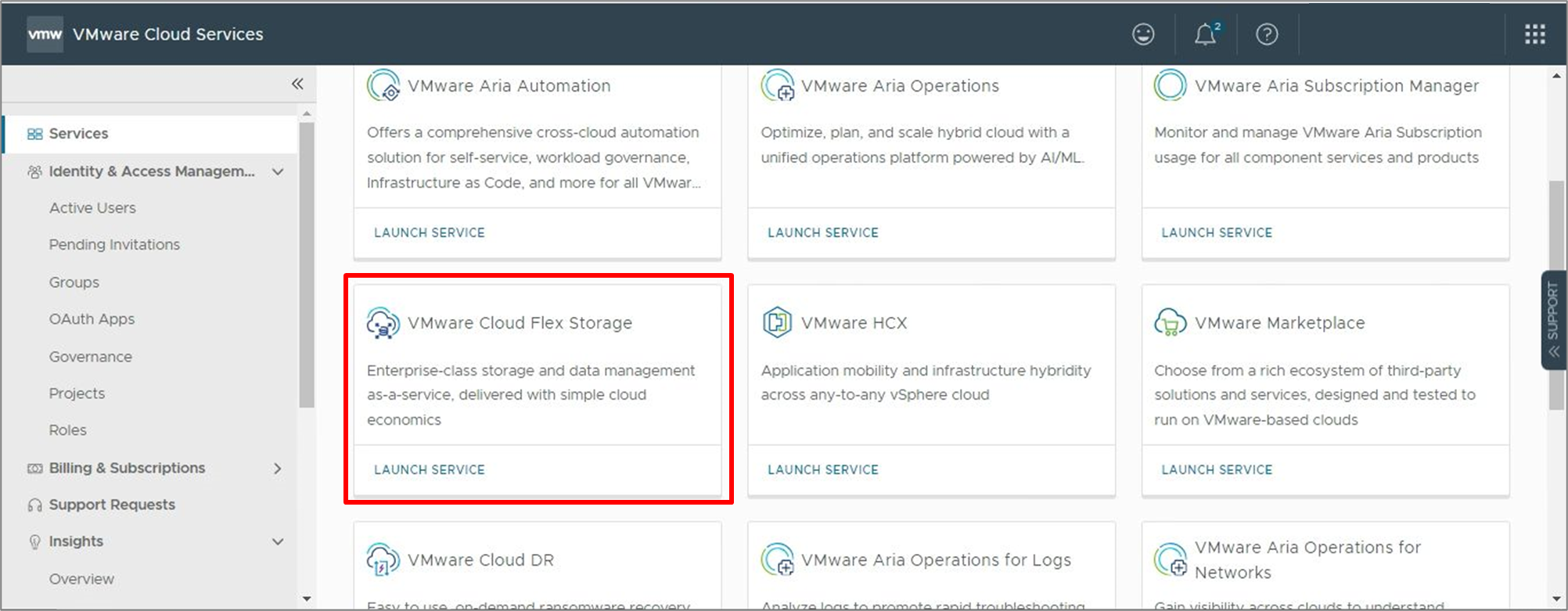1568x611 pixels.
Task: Click the VMware Aria Operations for Networks title
Action: tap(1307, 560)
